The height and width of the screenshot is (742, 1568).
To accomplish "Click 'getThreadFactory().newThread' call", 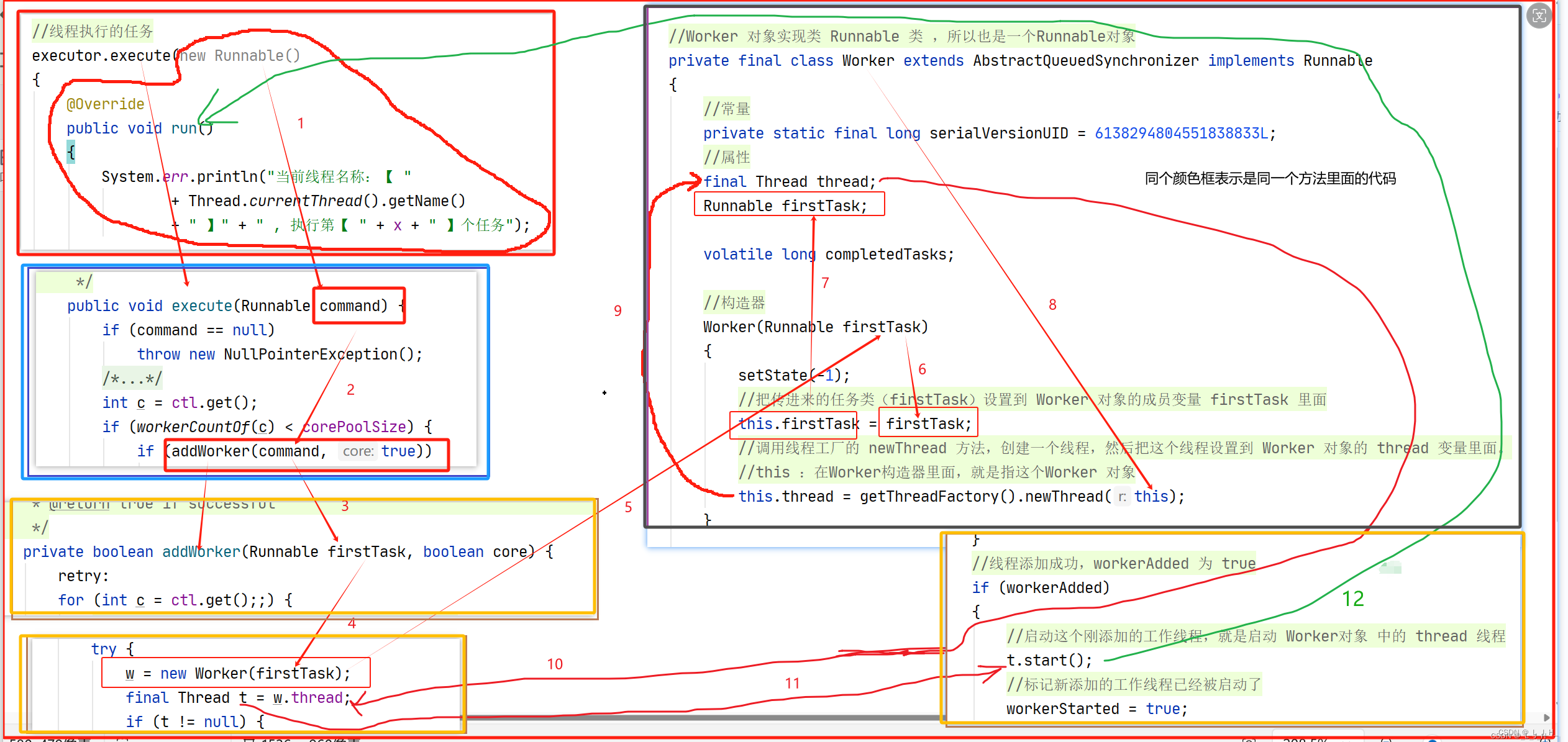I will [x=982, y=496].
